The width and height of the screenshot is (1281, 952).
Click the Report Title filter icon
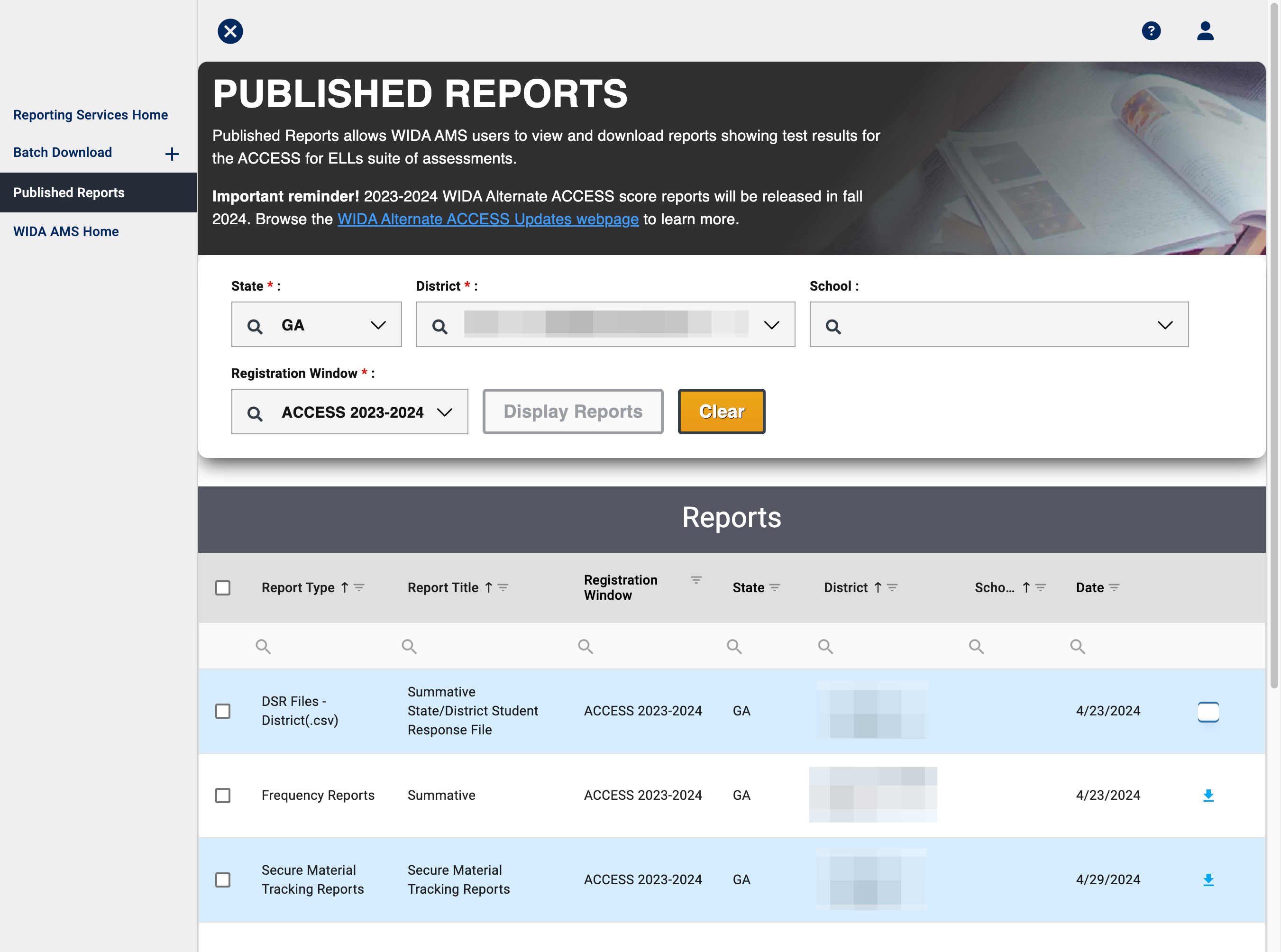click(503, 587)
